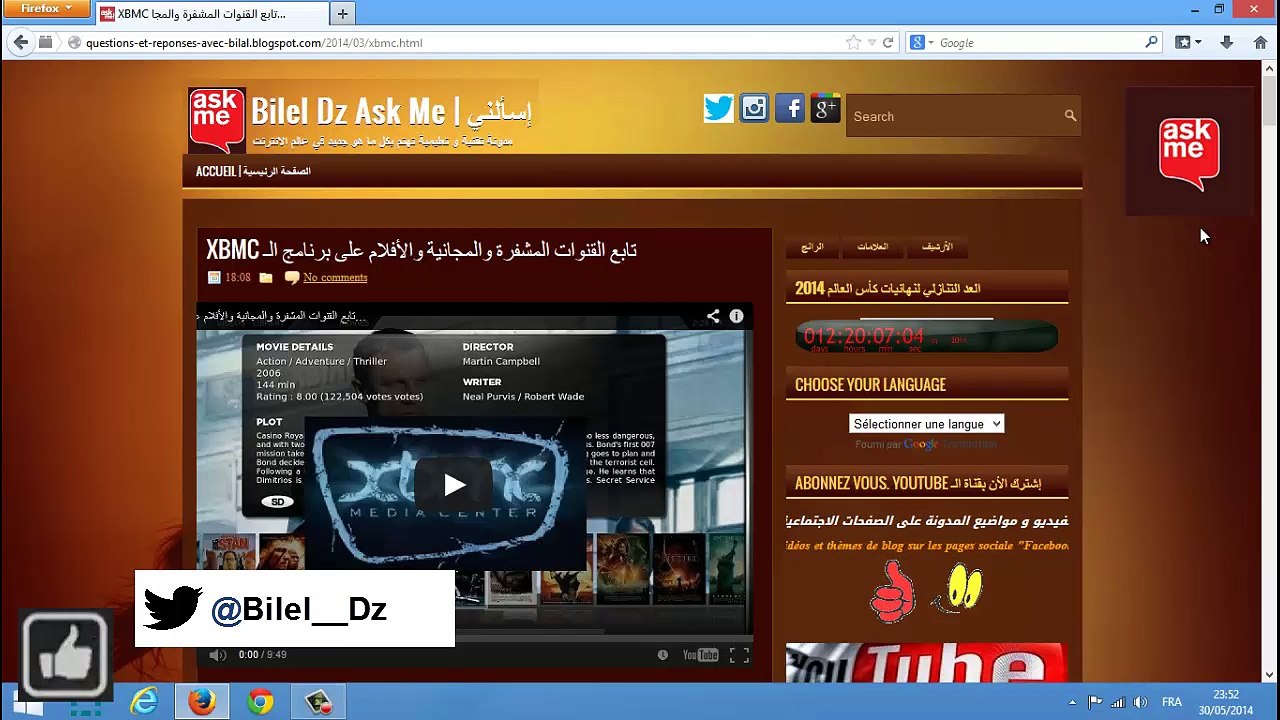Click the red thumbs-up emoji image
The image size is (1280, 720).
click(892, 591)
